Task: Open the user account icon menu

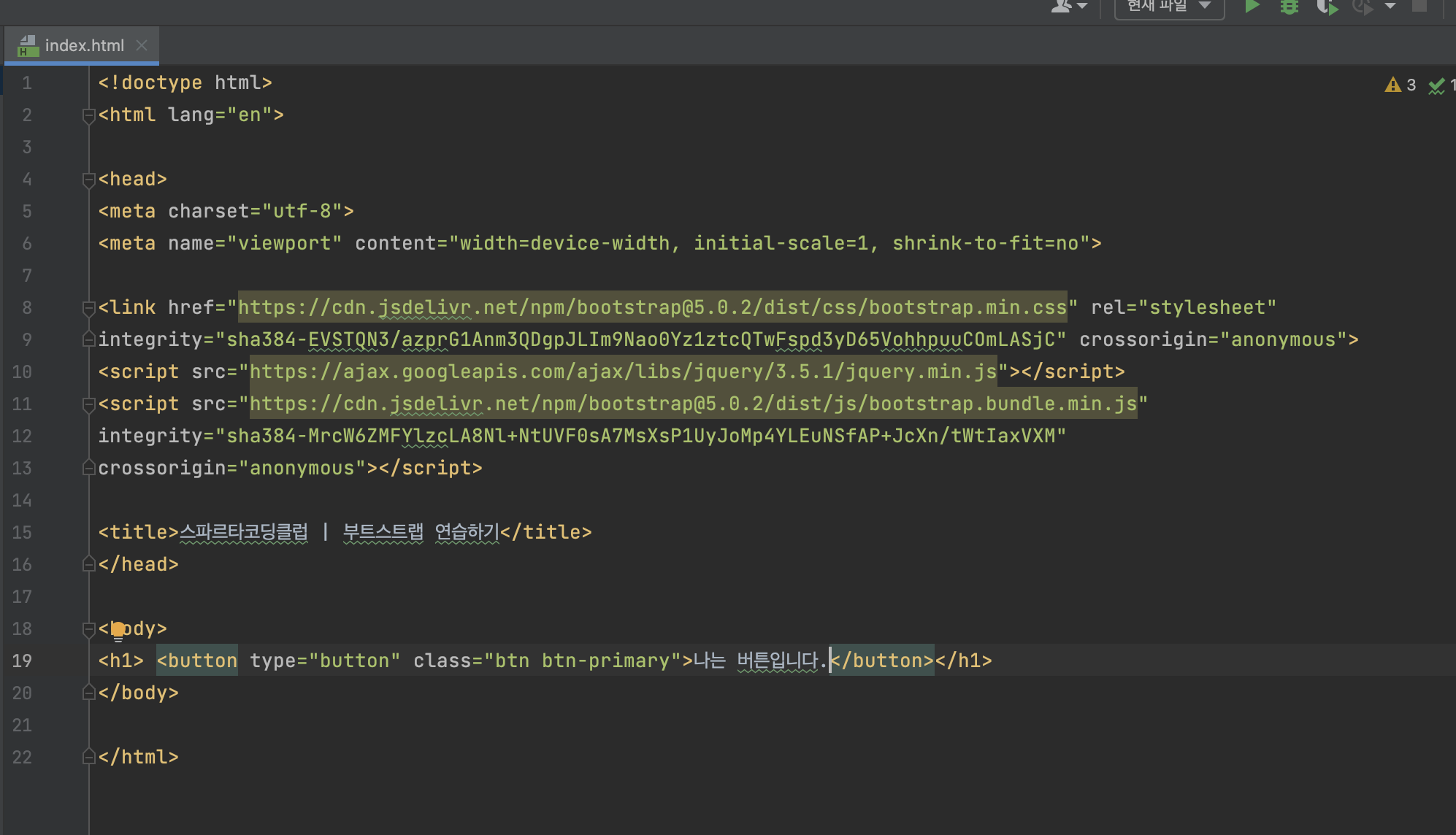Action: [1069, 7]
